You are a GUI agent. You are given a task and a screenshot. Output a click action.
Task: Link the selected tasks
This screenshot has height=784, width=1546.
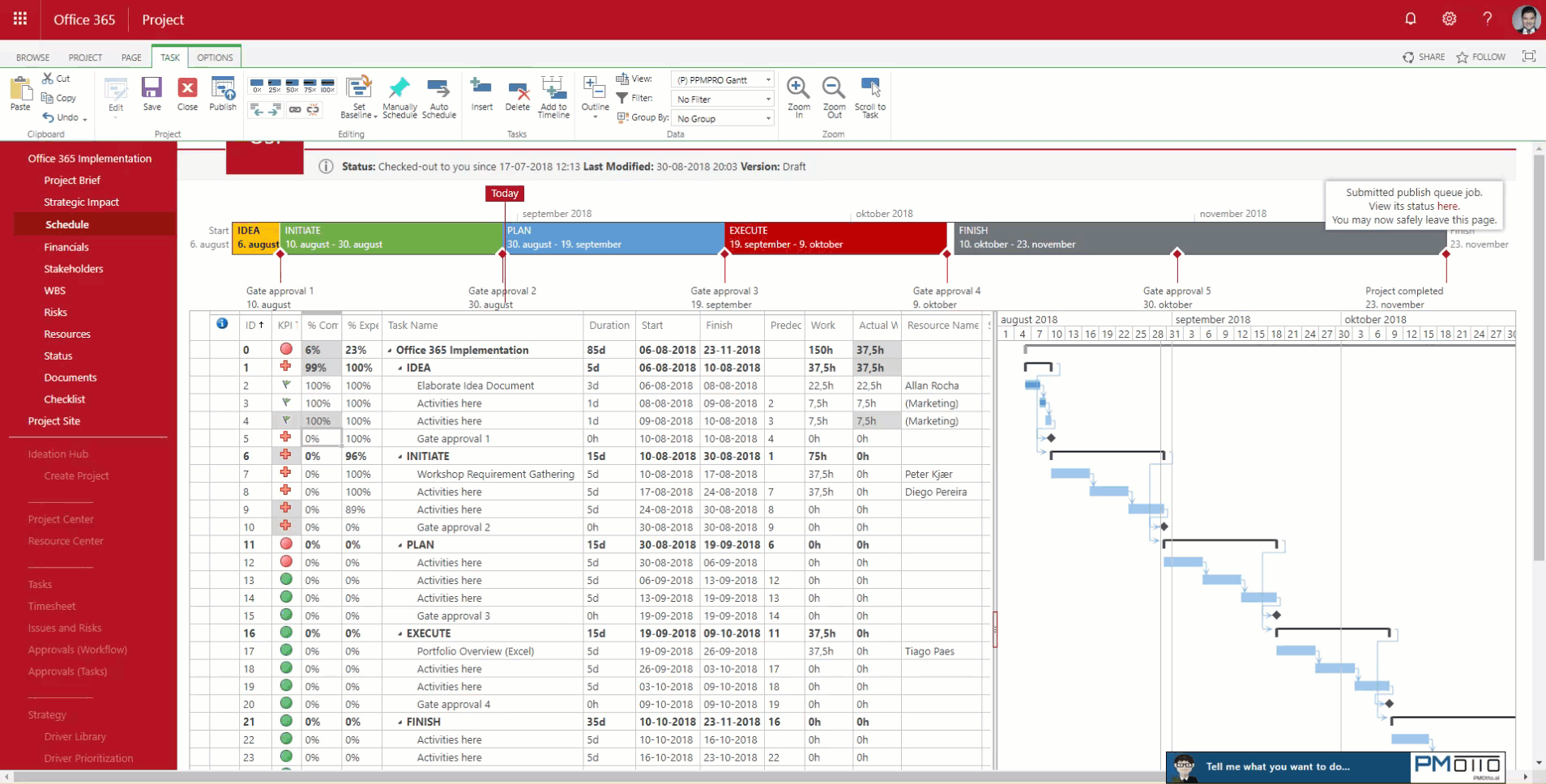295,109
